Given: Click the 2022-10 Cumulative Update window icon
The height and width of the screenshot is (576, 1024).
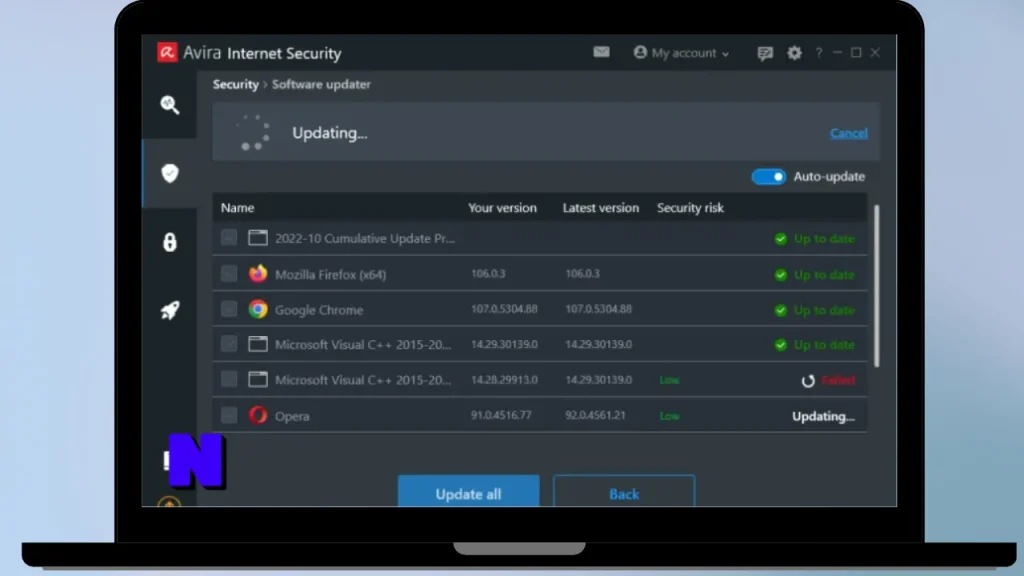Looking at the screenshot, I should click(258, 238).
